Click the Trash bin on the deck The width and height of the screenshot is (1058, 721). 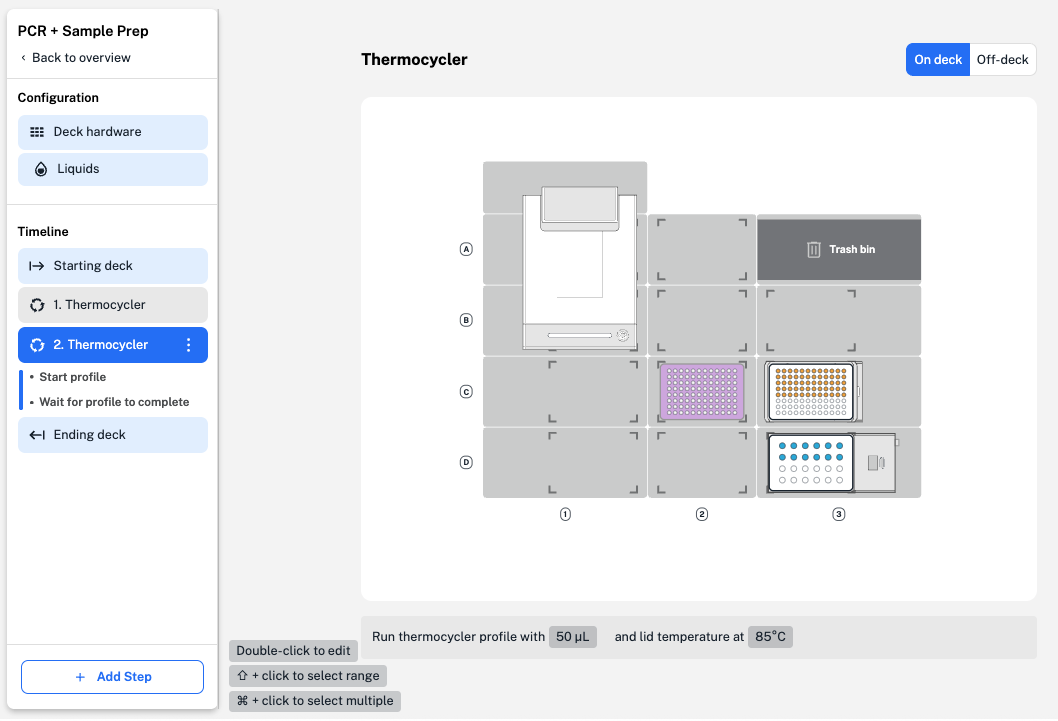point(838,249)
